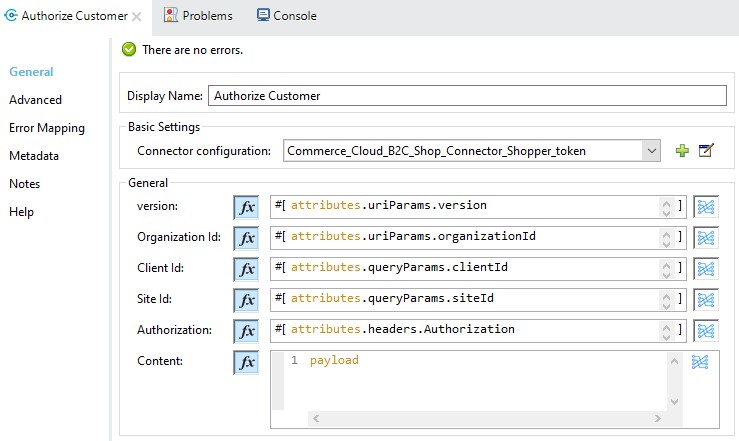Image resolution: width=739 pixels, height=441 pixels.
Task: Click the green plus add configuration icon
Action: point(682,151)
